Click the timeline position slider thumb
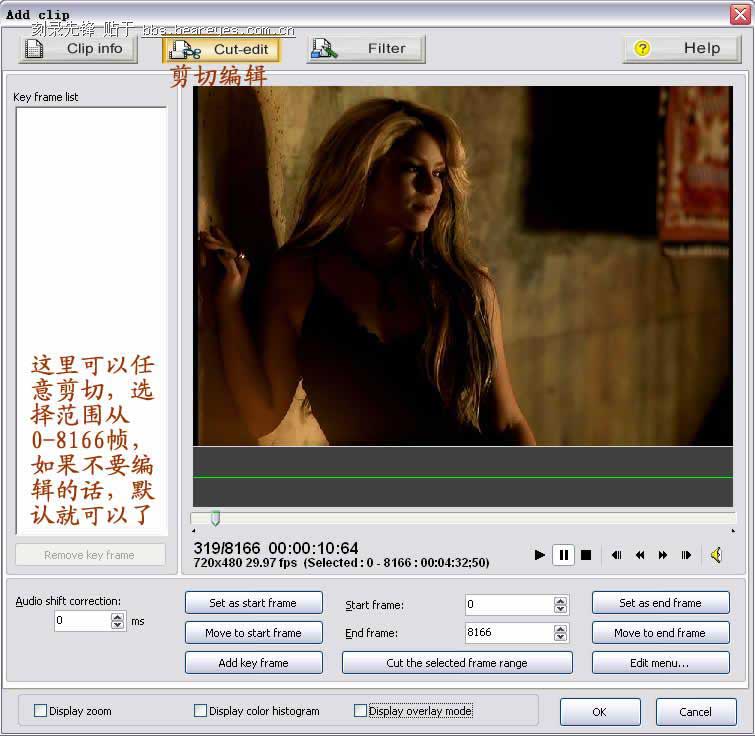 216,518
